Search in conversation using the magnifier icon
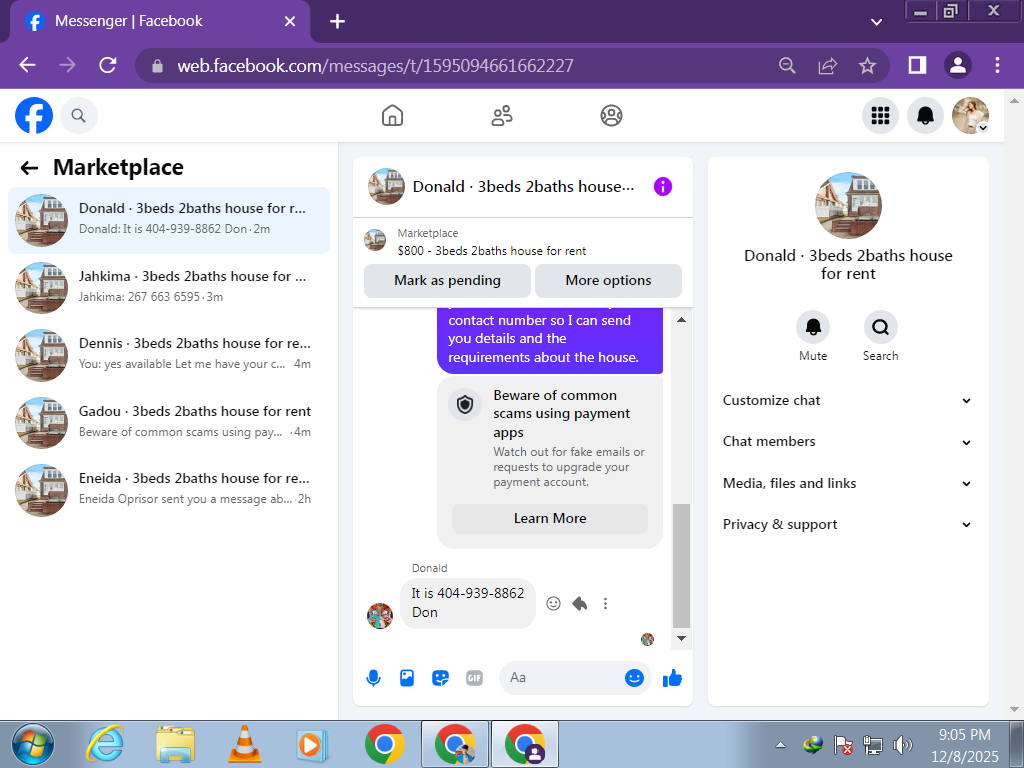The width and height of the screenshot is (1024, 768). pos(880,327)
